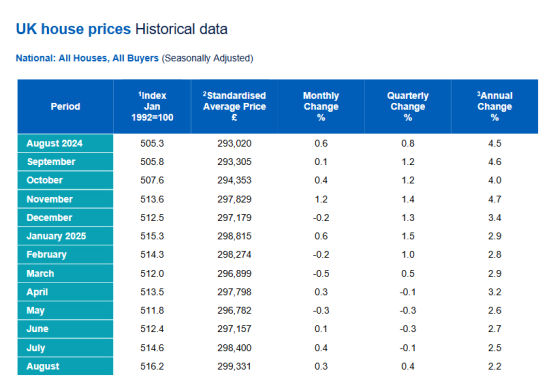Select the 516.2 index value
553x390 pixels.
click(152, 366)
